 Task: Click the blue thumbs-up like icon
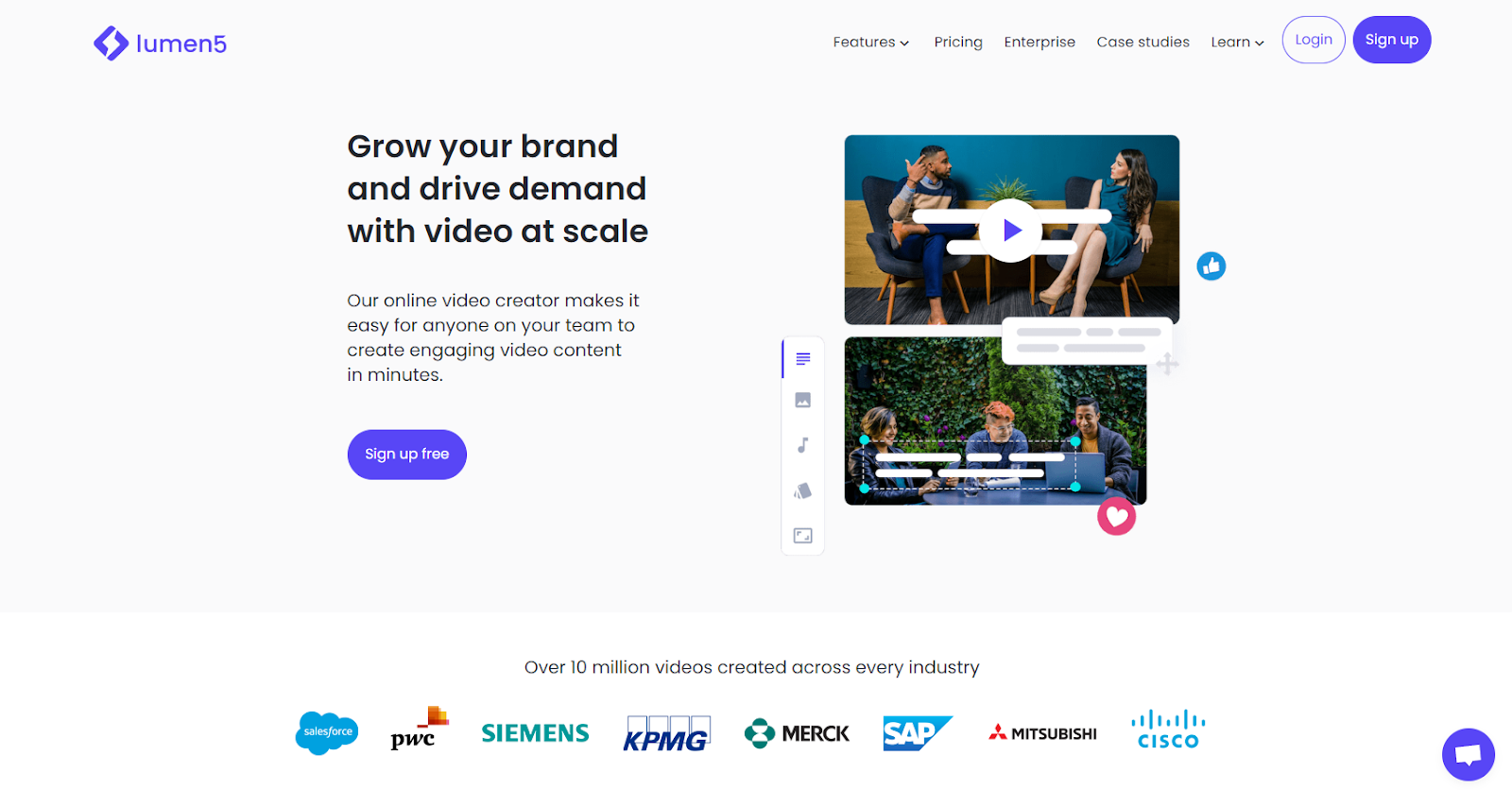(1211, 266)
